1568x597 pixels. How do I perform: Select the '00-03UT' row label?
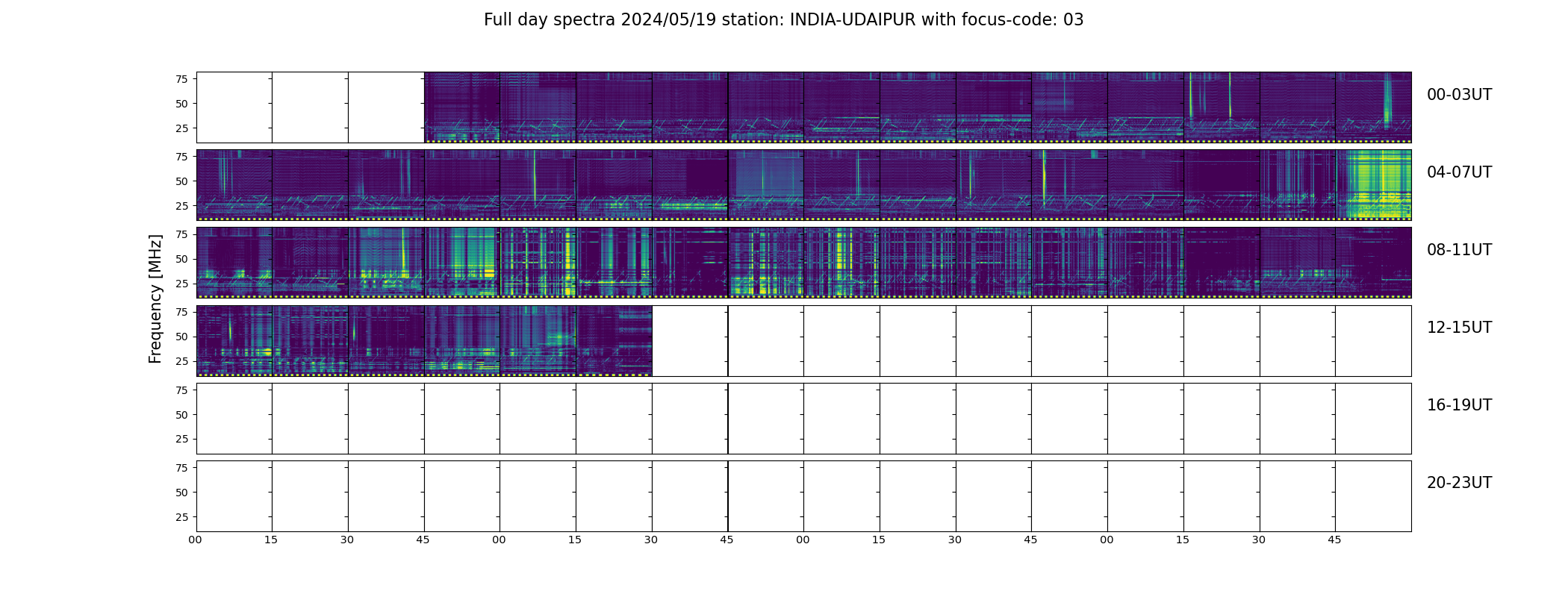(x=1459, y=95)
